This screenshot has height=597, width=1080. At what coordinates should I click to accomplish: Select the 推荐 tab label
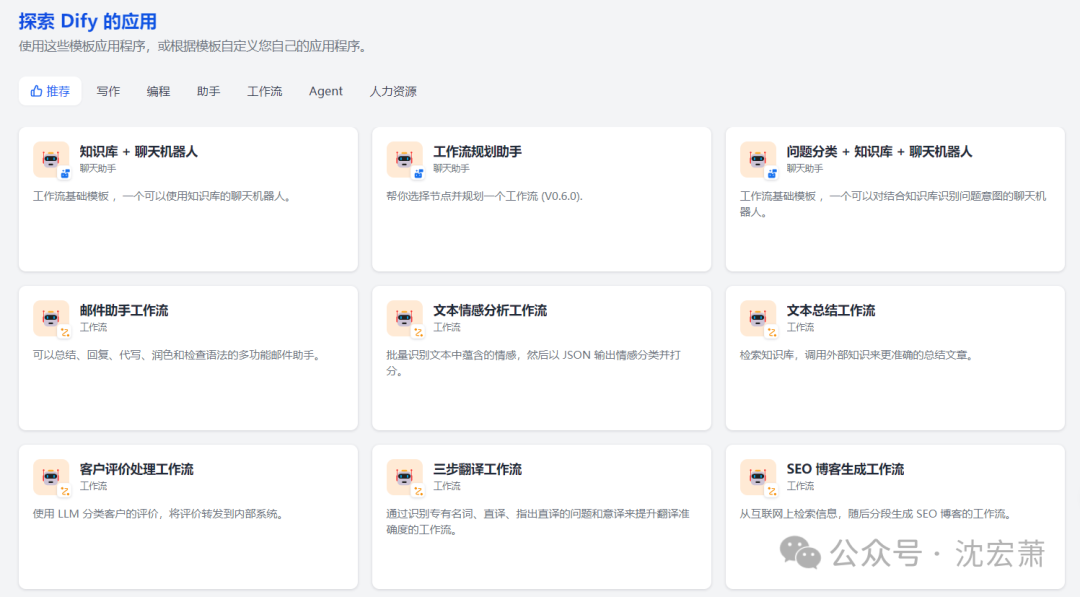(x=58, y=91)
